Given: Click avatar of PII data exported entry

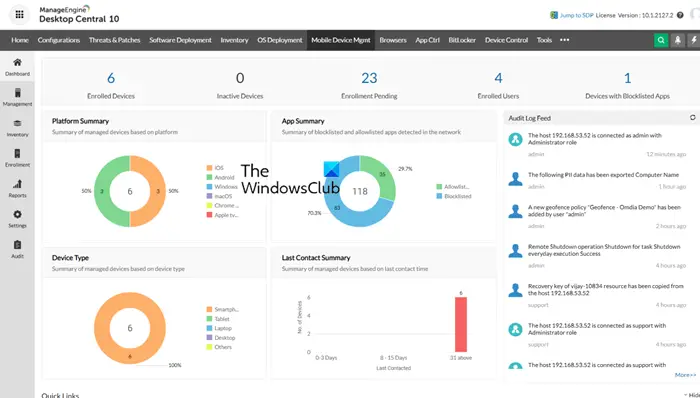Looking at the screenshot, I should pos(515,178).
